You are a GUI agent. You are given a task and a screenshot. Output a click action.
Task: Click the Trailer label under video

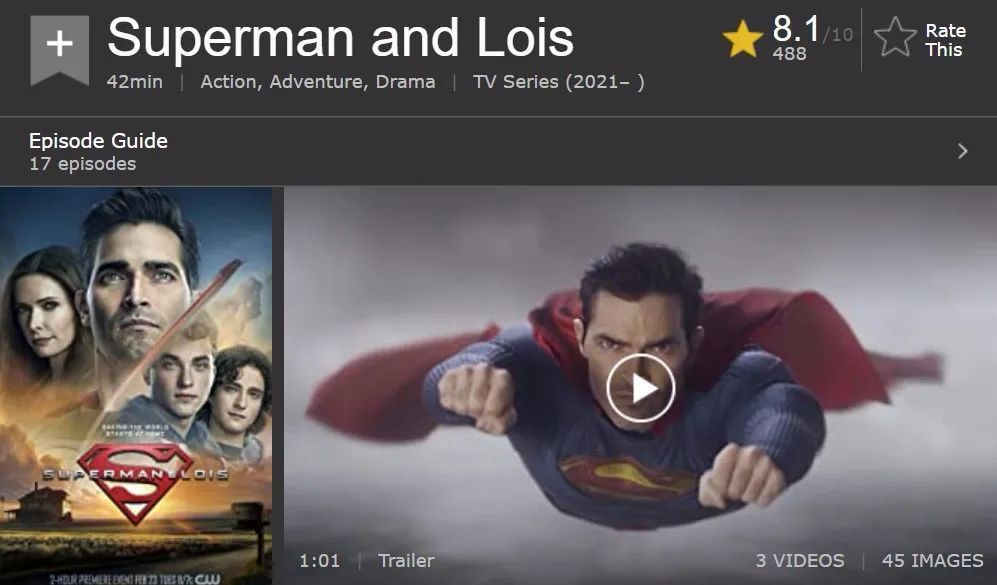pos(406,560)
